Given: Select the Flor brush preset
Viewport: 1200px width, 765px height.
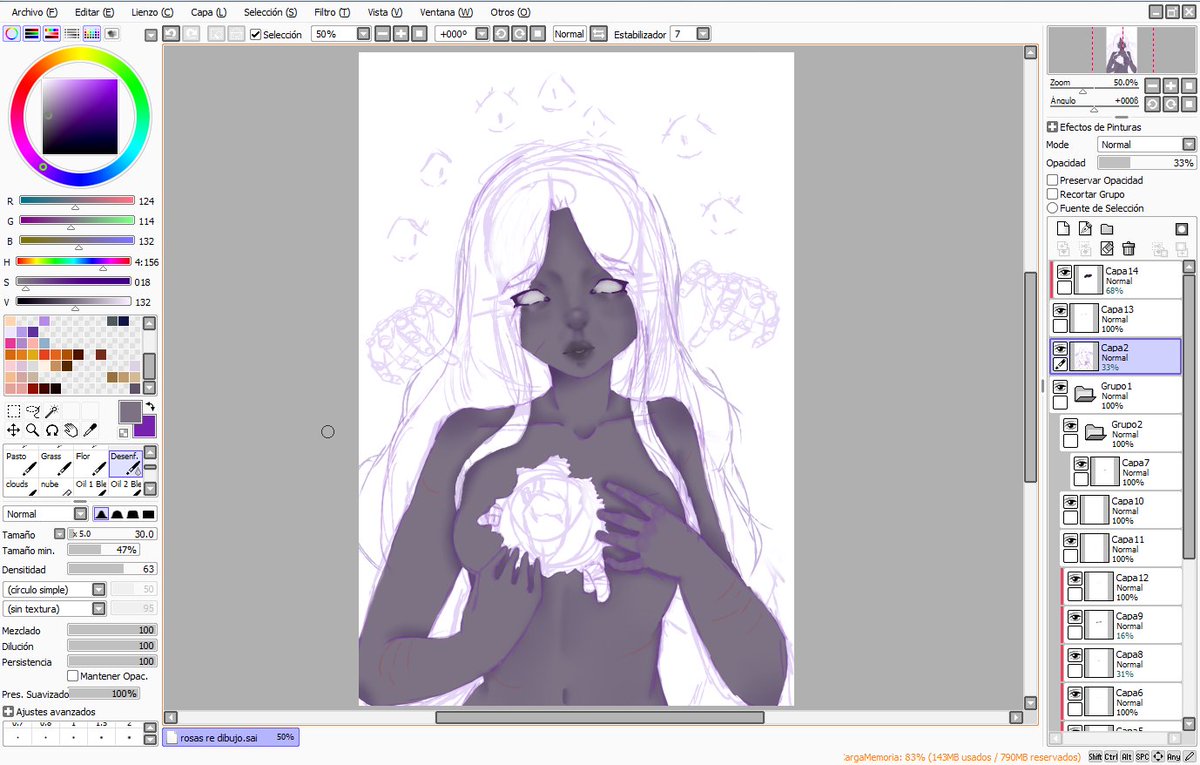Looking at the screenshot, I should (x=91, y=463).
